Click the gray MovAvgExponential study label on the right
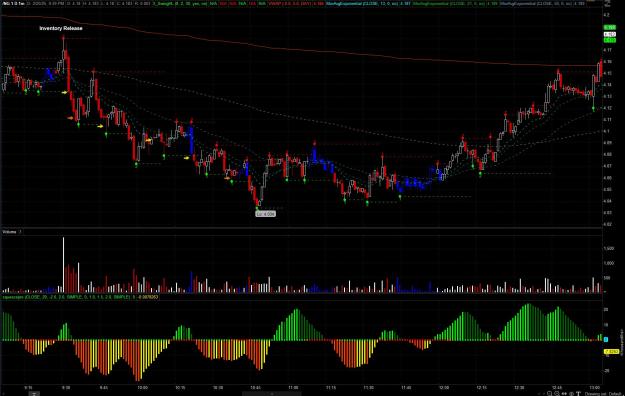The image size is (625, 396). pyautogui.click(x=542, y=4)
